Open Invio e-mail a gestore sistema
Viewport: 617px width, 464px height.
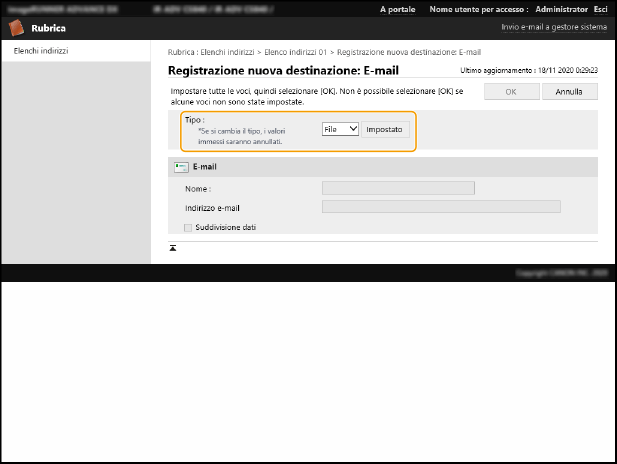click(x=550, y=28)
